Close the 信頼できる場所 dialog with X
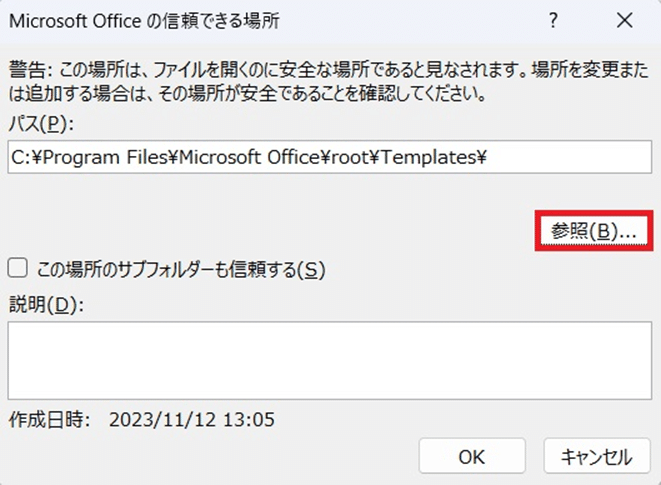 tap(624, 20)
